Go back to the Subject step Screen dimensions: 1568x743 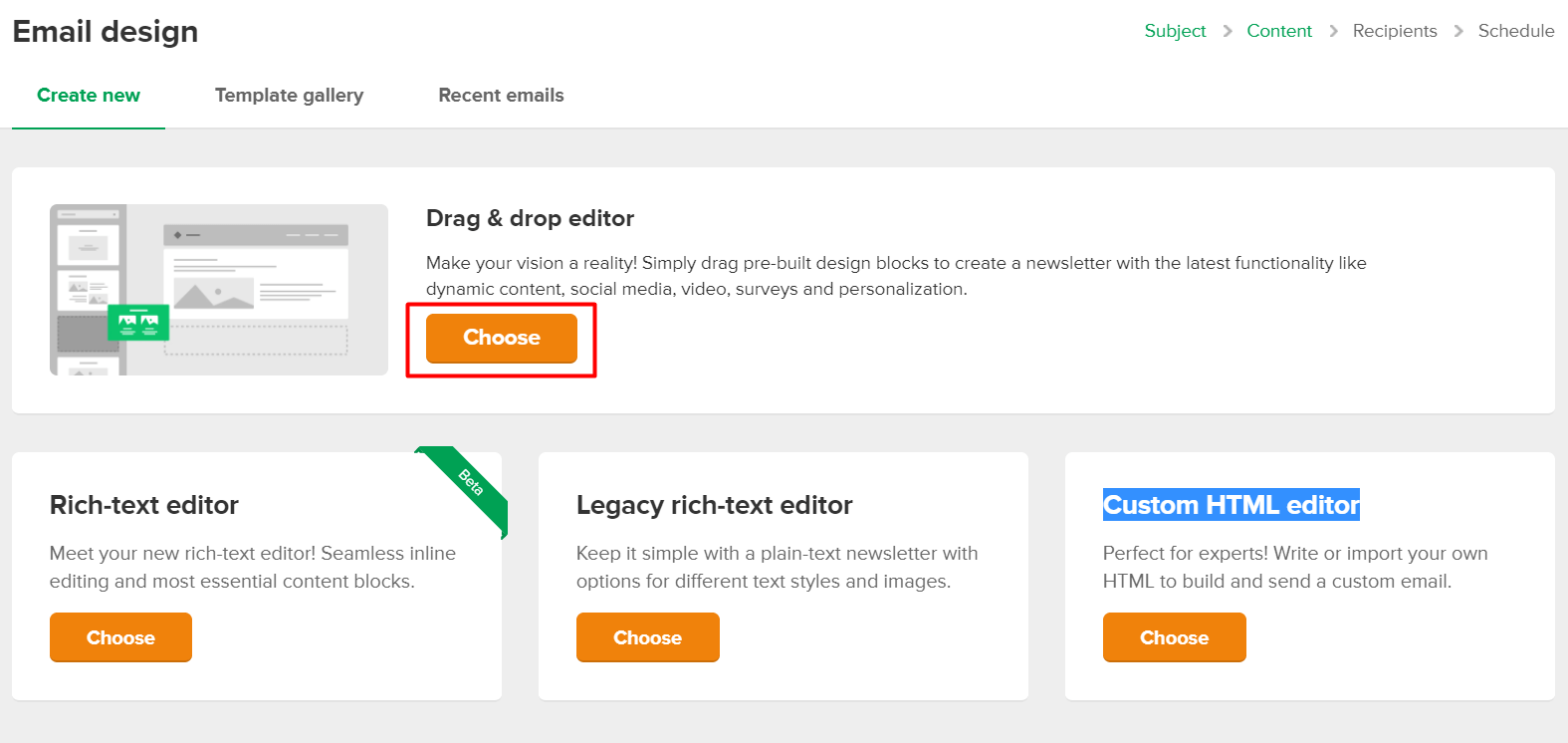pos(1175,31)
